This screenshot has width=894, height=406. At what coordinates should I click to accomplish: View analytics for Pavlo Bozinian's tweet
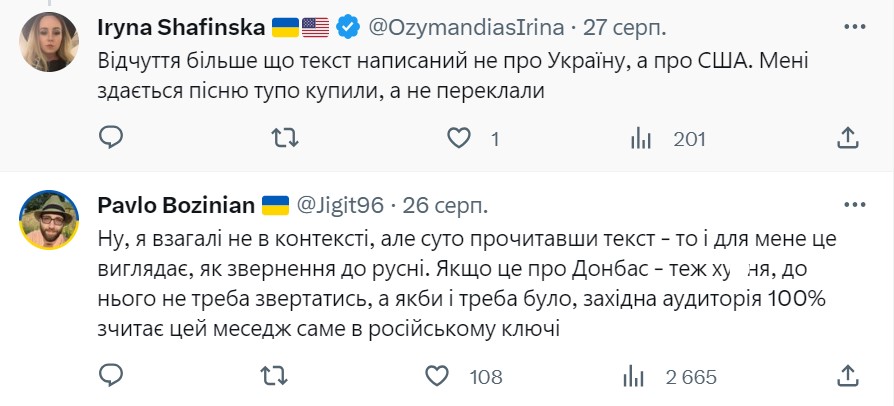tap(634, 377)
